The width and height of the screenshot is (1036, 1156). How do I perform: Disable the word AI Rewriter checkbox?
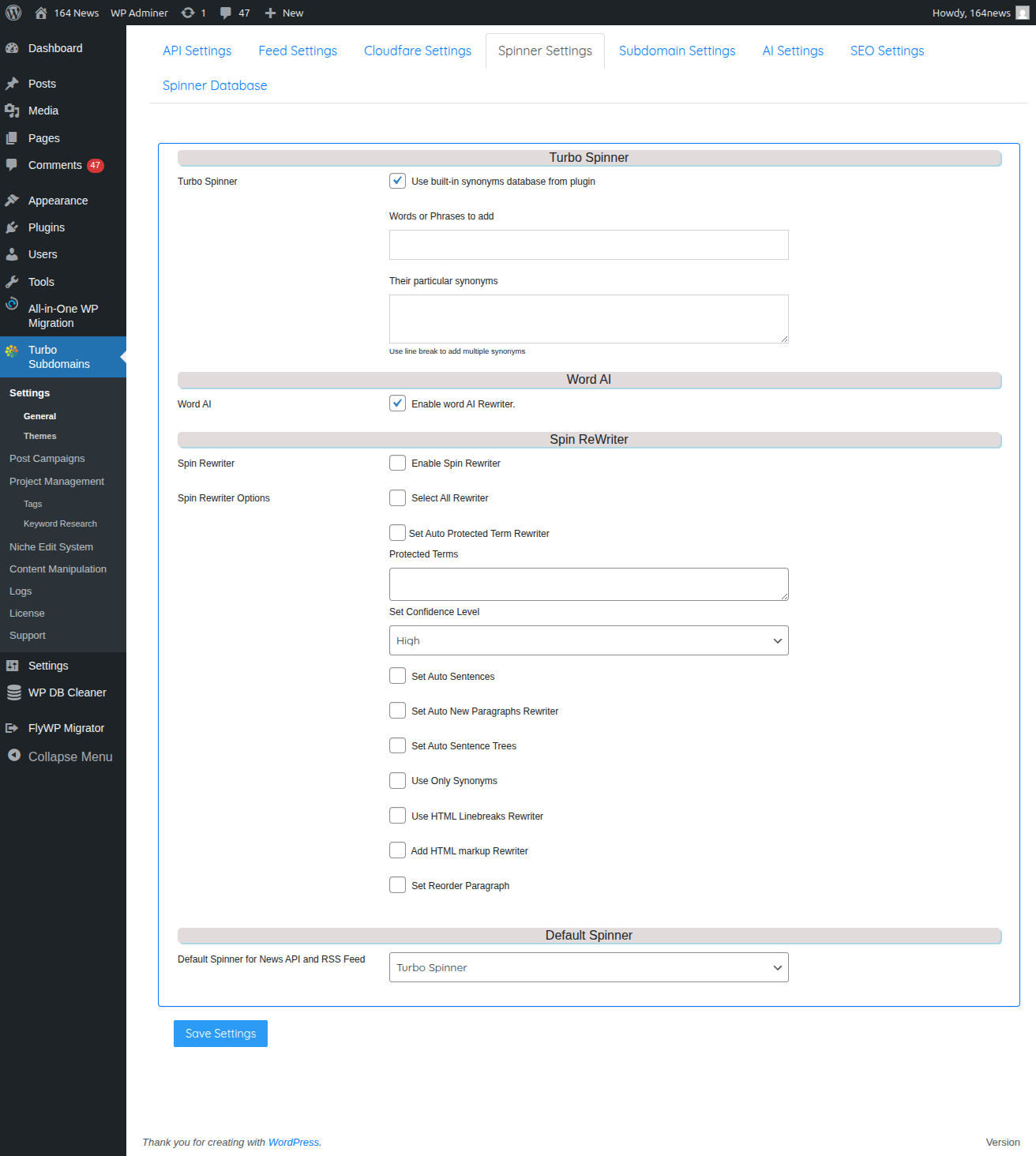click(x=397, y=403)
